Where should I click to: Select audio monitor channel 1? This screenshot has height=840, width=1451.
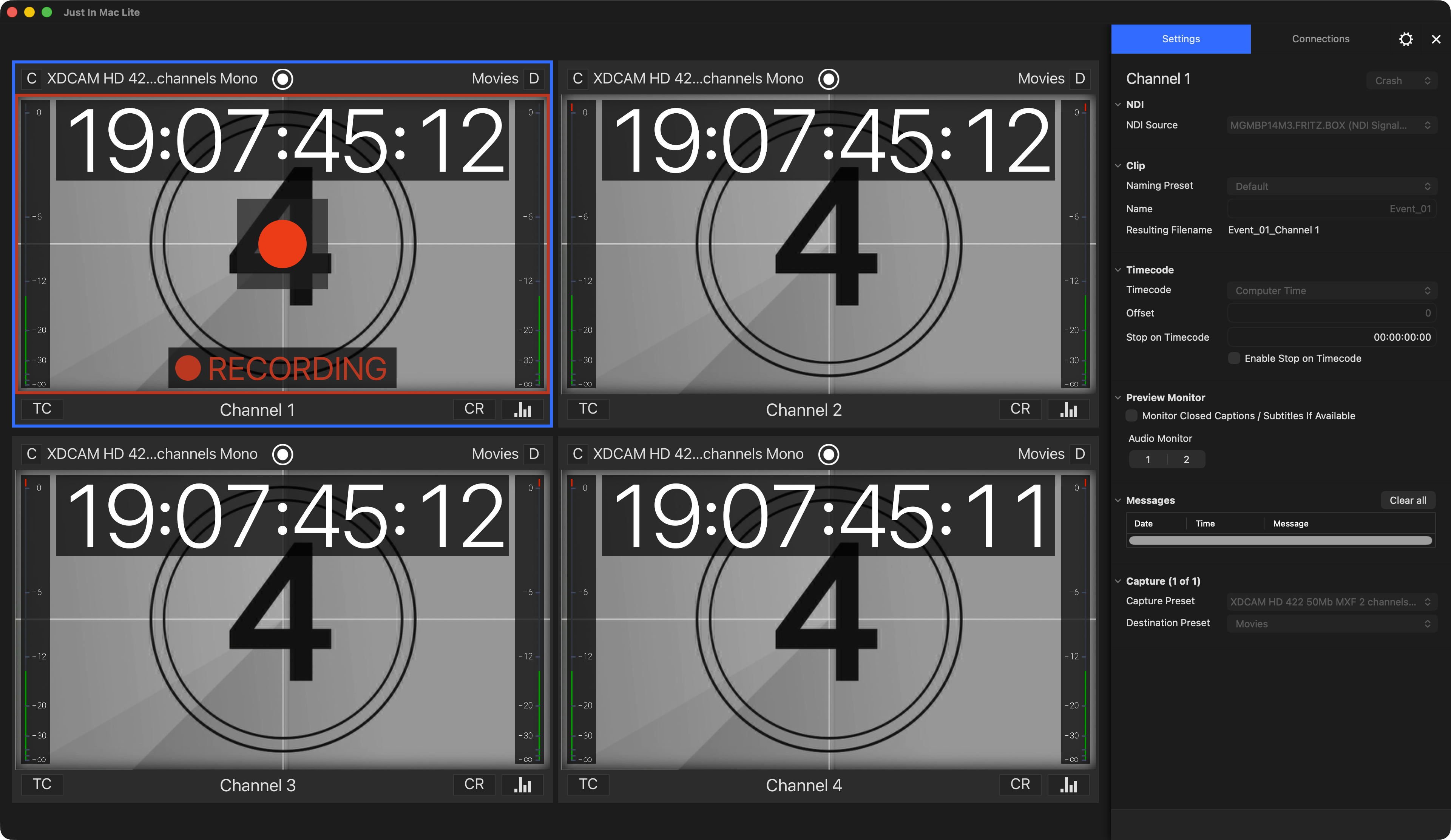[1148, 459]
